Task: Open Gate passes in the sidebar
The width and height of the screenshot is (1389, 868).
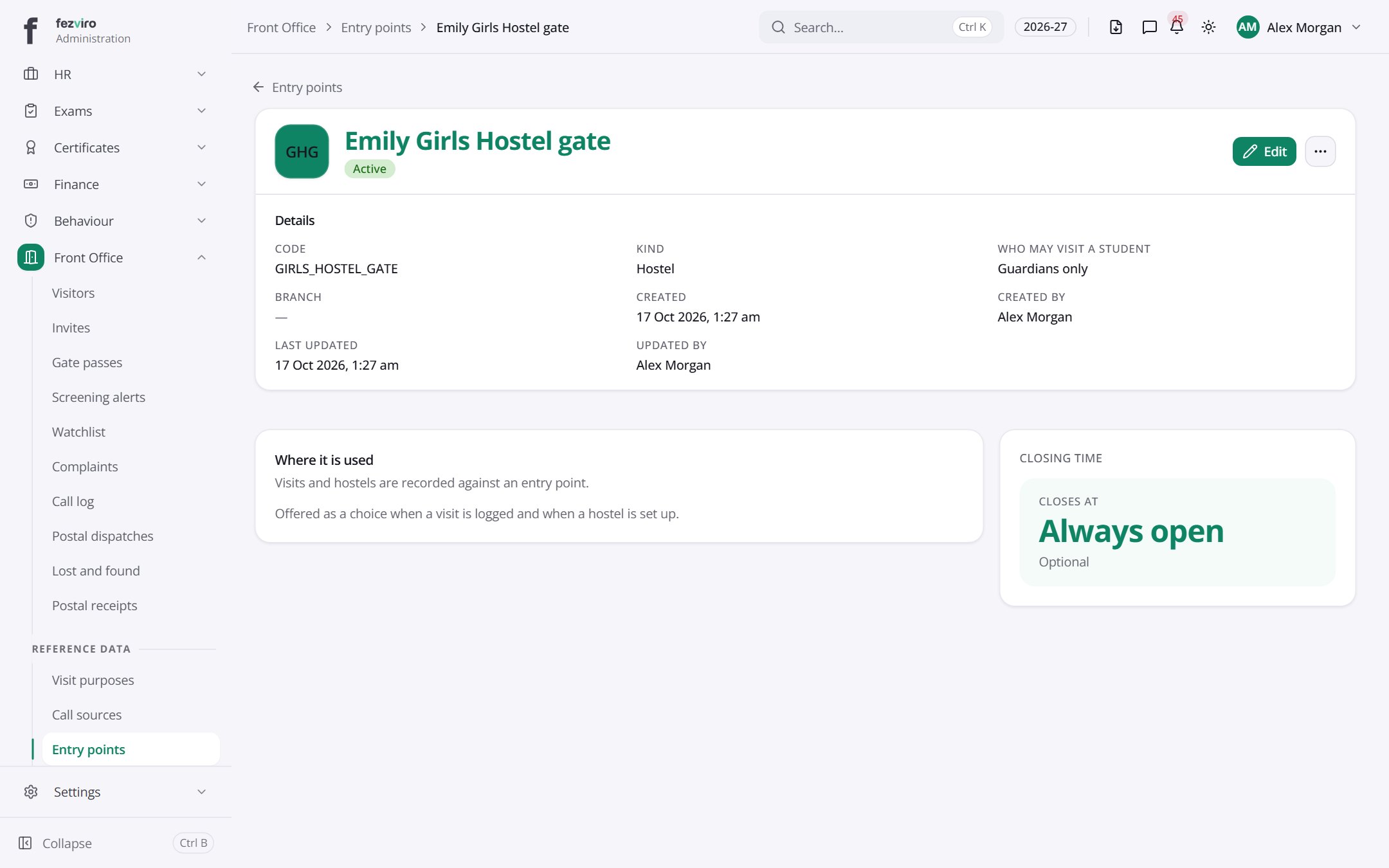Action: coord(87,363)
